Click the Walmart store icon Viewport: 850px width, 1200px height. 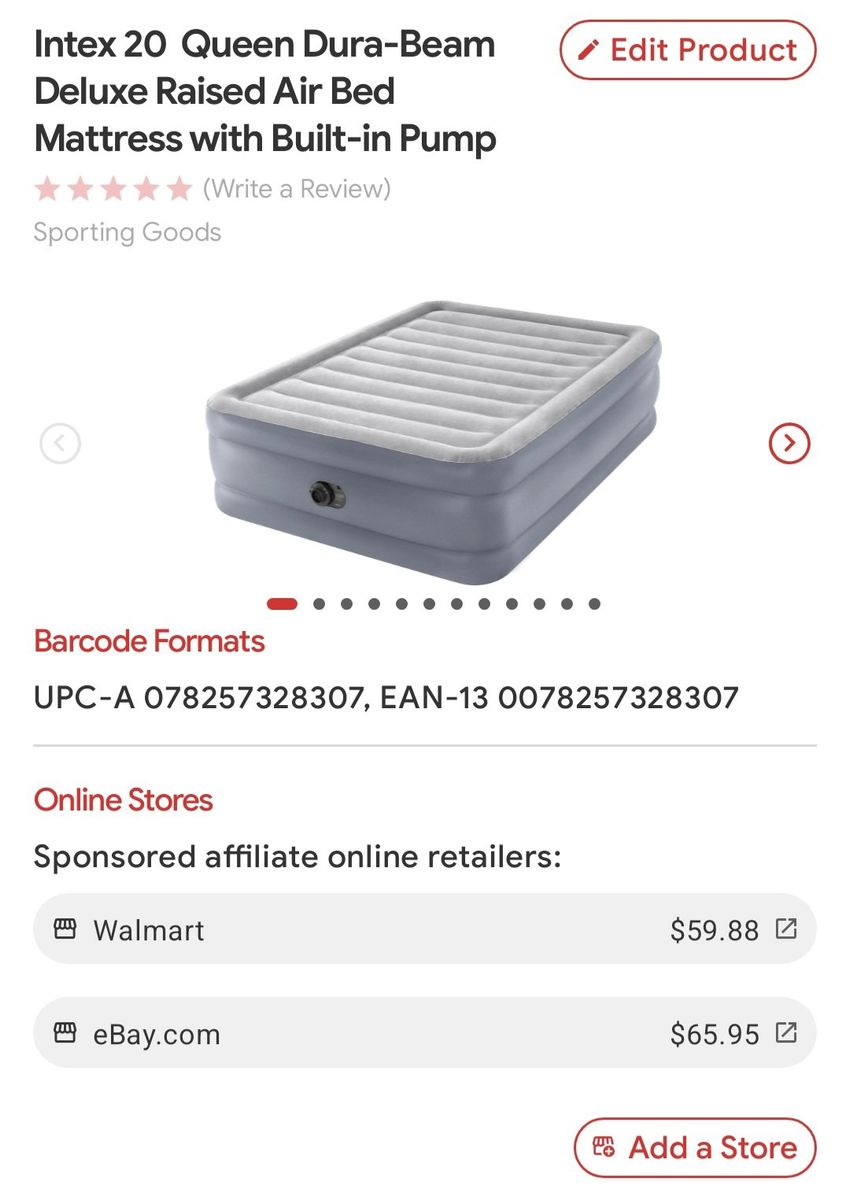pyautogui.click(x=65, y=929)
